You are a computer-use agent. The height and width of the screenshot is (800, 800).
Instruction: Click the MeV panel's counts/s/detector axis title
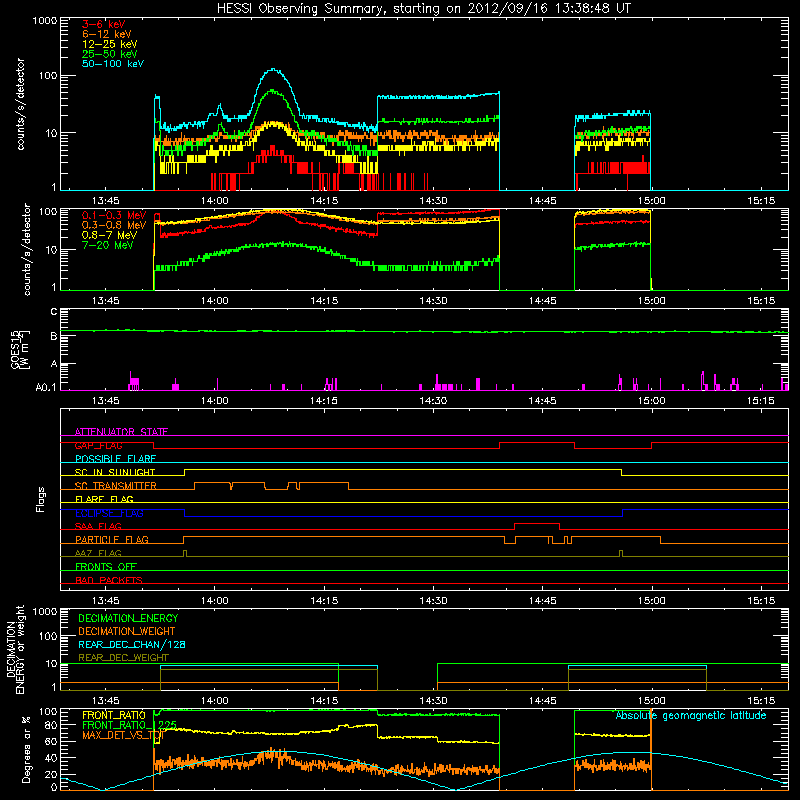pos(27,249)
